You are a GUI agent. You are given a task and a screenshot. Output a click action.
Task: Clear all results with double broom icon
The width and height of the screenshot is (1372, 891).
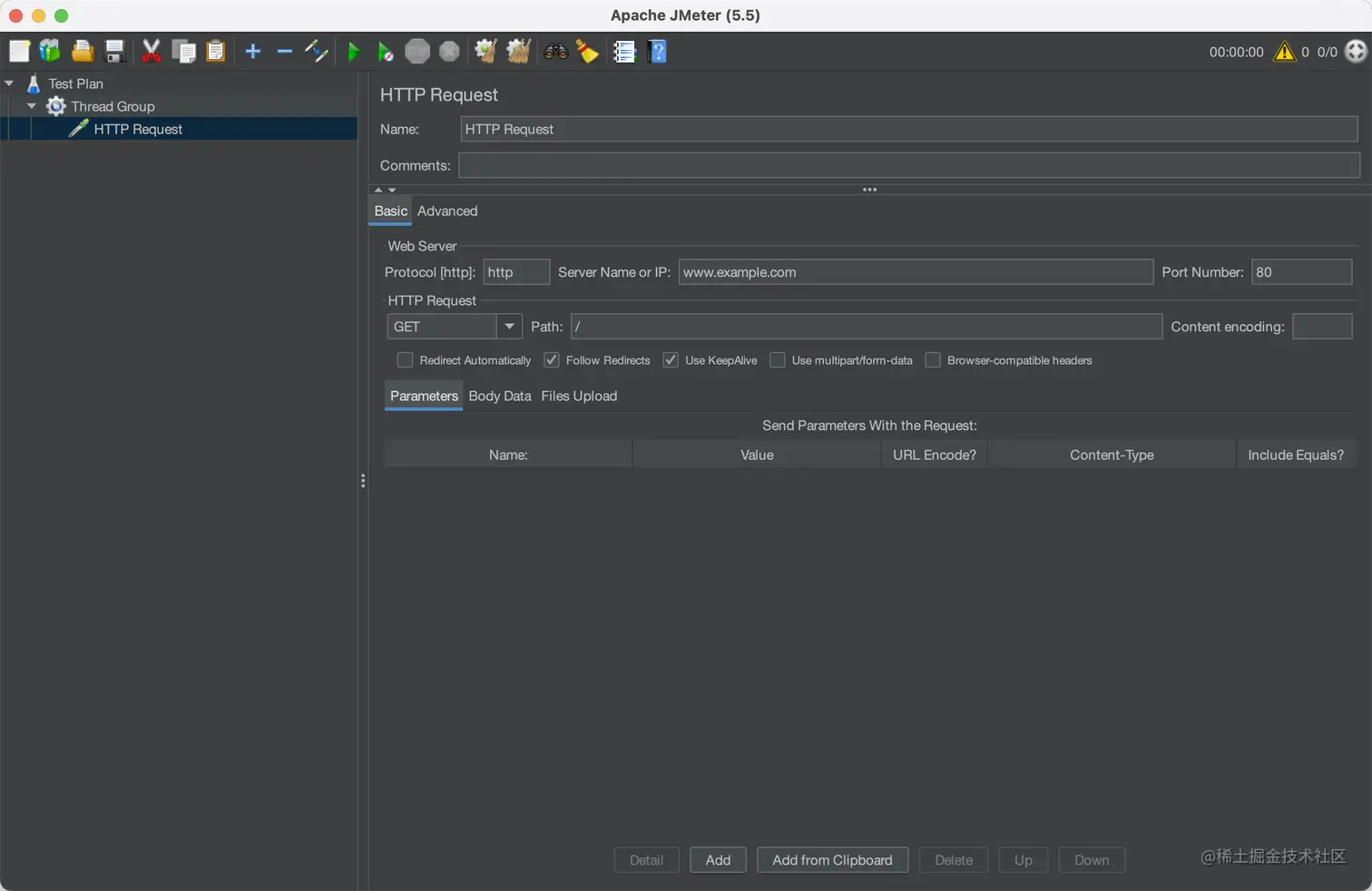[518, 52]
